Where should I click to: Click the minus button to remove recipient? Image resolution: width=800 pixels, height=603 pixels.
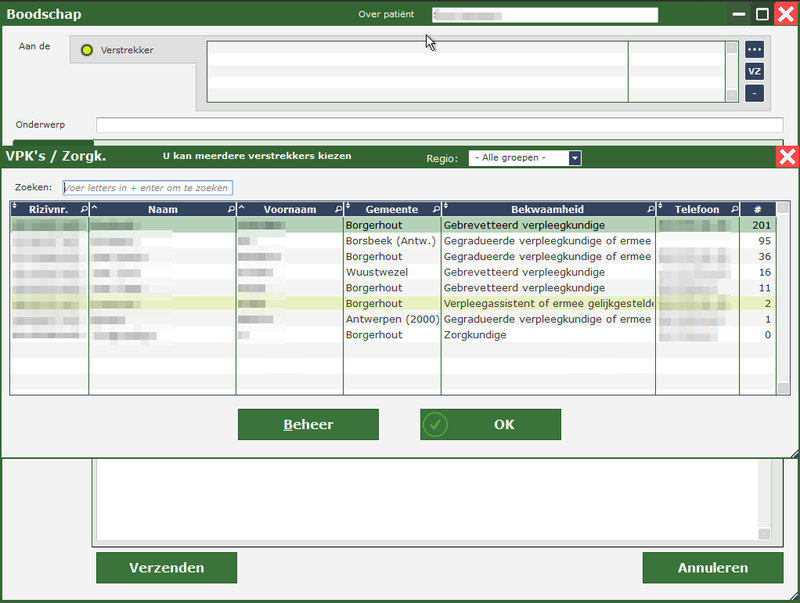point(754,93)
